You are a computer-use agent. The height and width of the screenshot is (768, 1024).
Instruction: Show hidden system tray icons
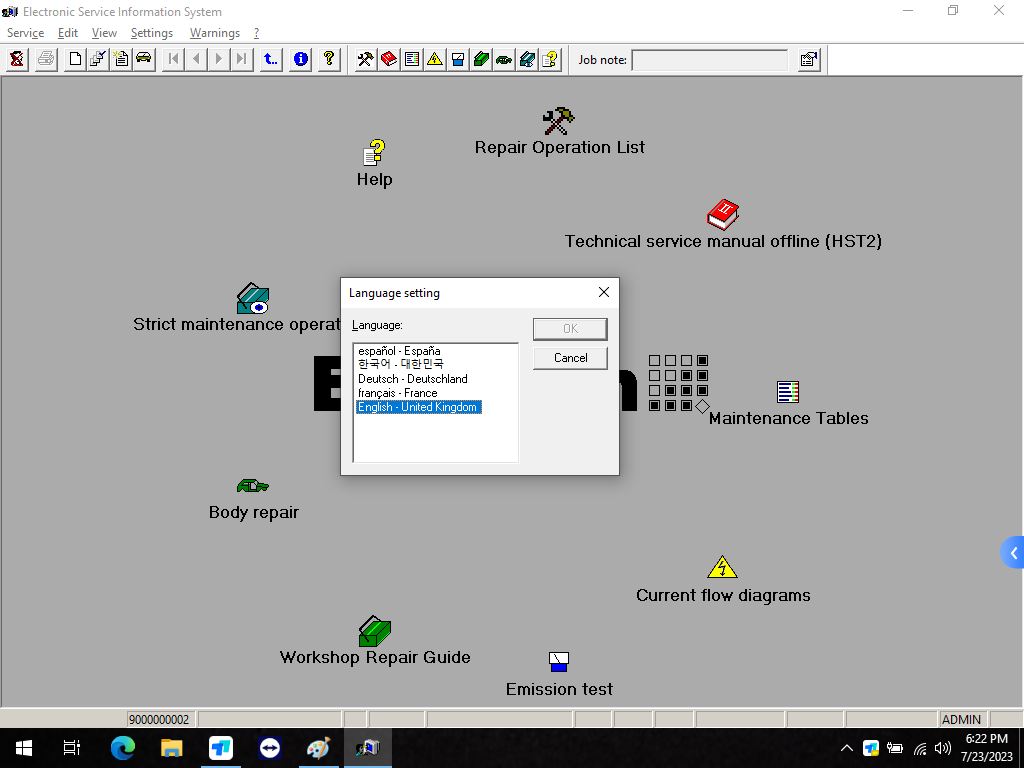847,748
